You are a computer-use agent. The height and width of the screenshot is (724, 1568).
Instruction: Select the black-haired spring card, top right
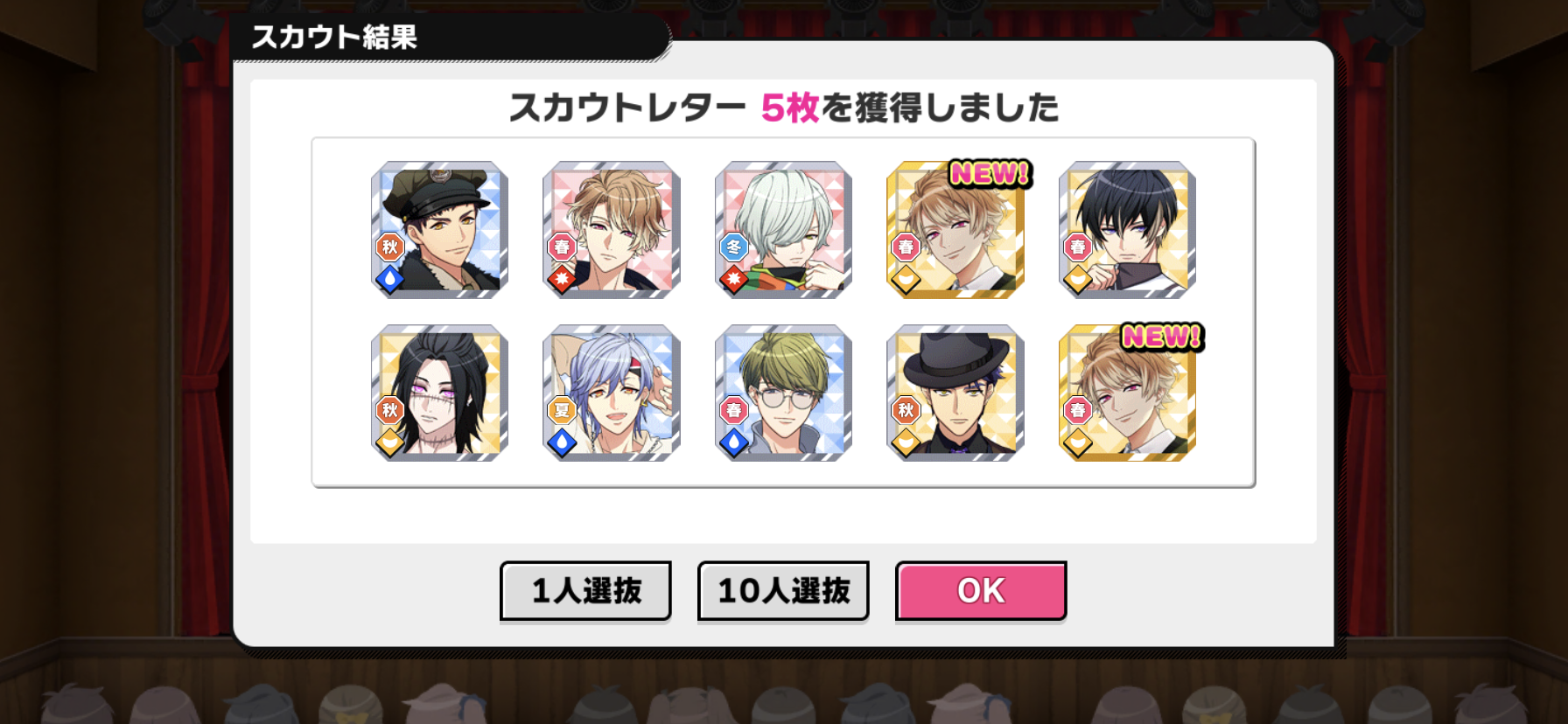pos(1127,230)
